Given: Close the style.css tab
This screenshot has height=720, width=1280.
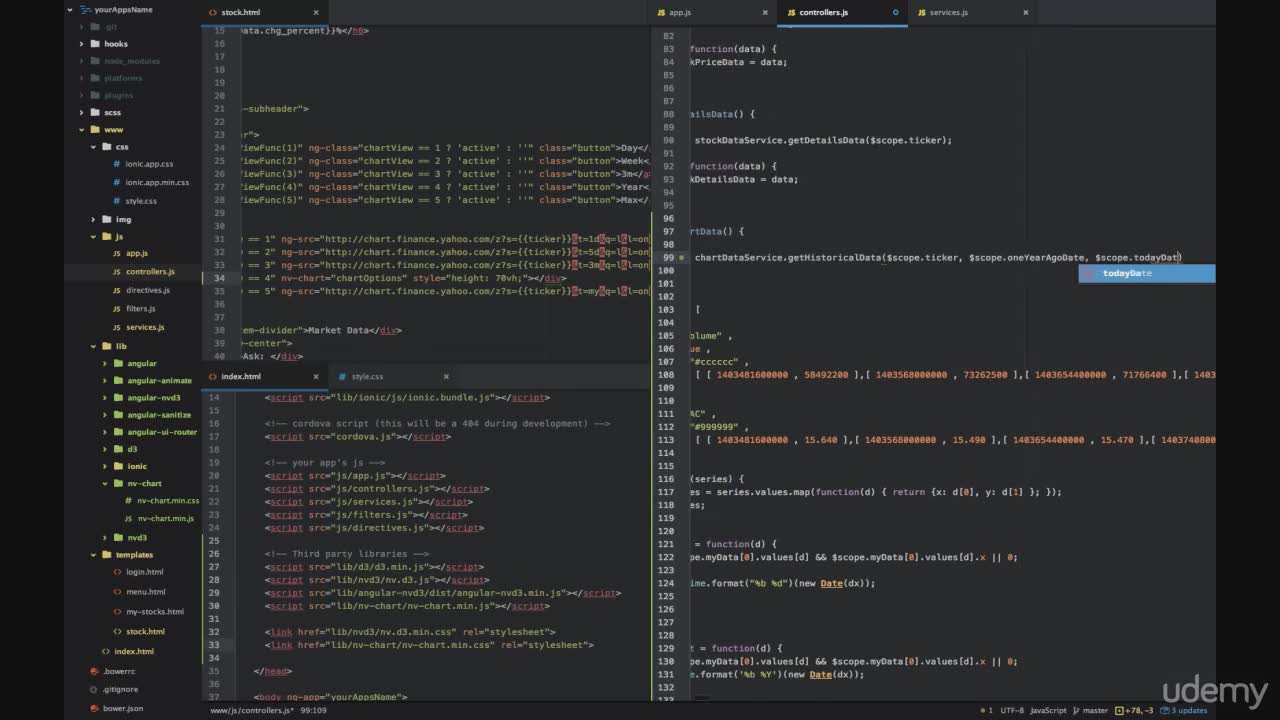Looking at the screenshot, I should [446, 376].
